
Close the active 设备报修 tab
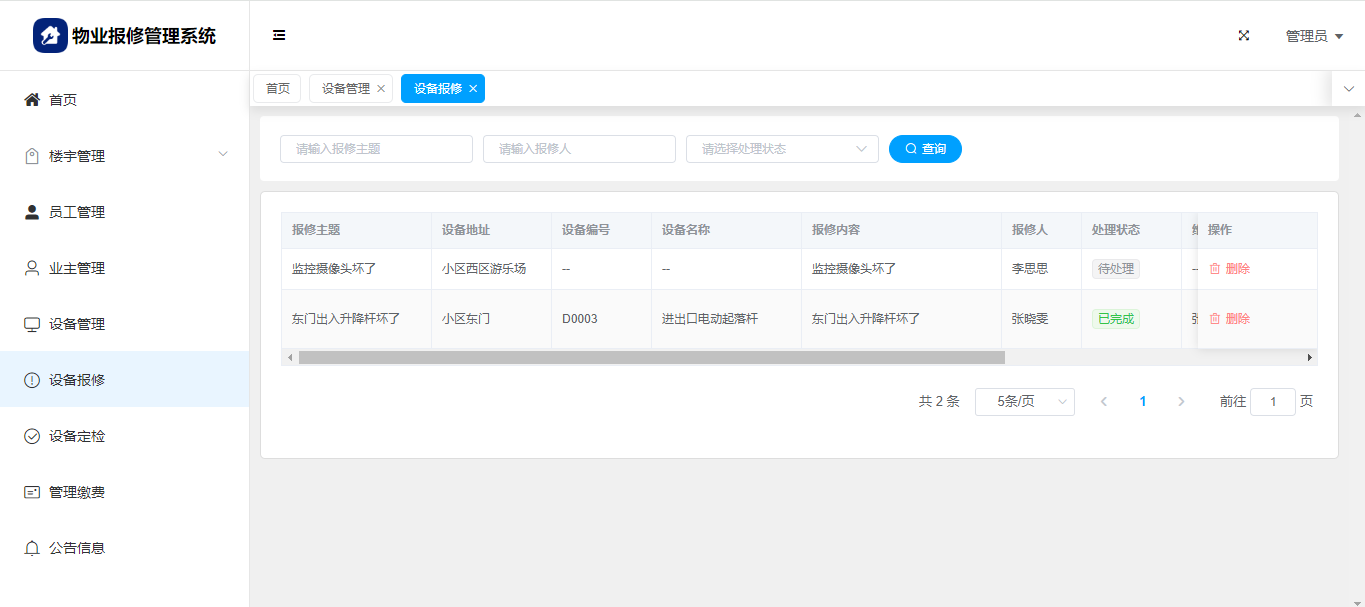473,89
